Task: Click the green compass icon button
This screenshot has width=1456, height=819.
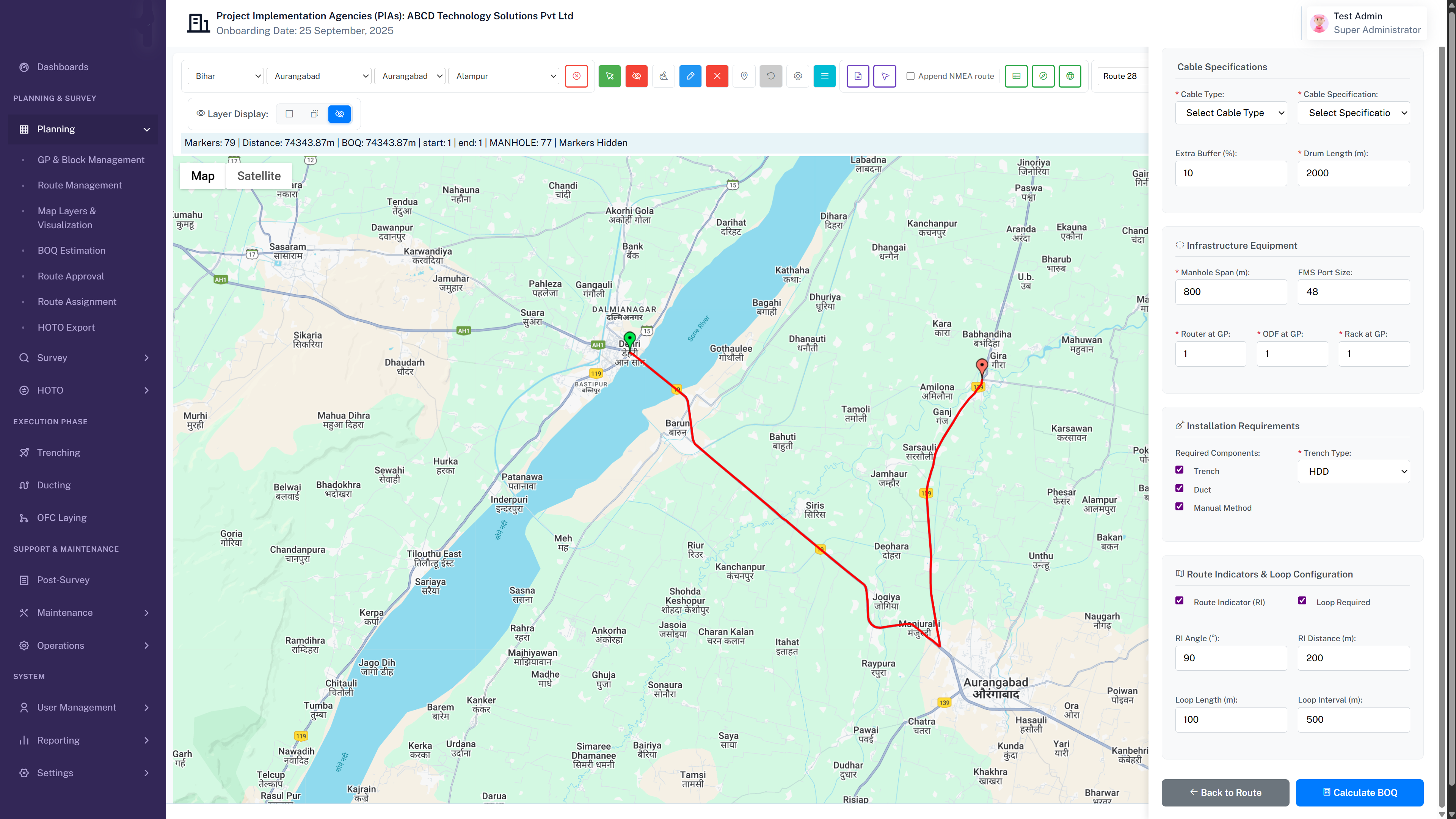Action: pyautogui.click(x=1043, y=76)
